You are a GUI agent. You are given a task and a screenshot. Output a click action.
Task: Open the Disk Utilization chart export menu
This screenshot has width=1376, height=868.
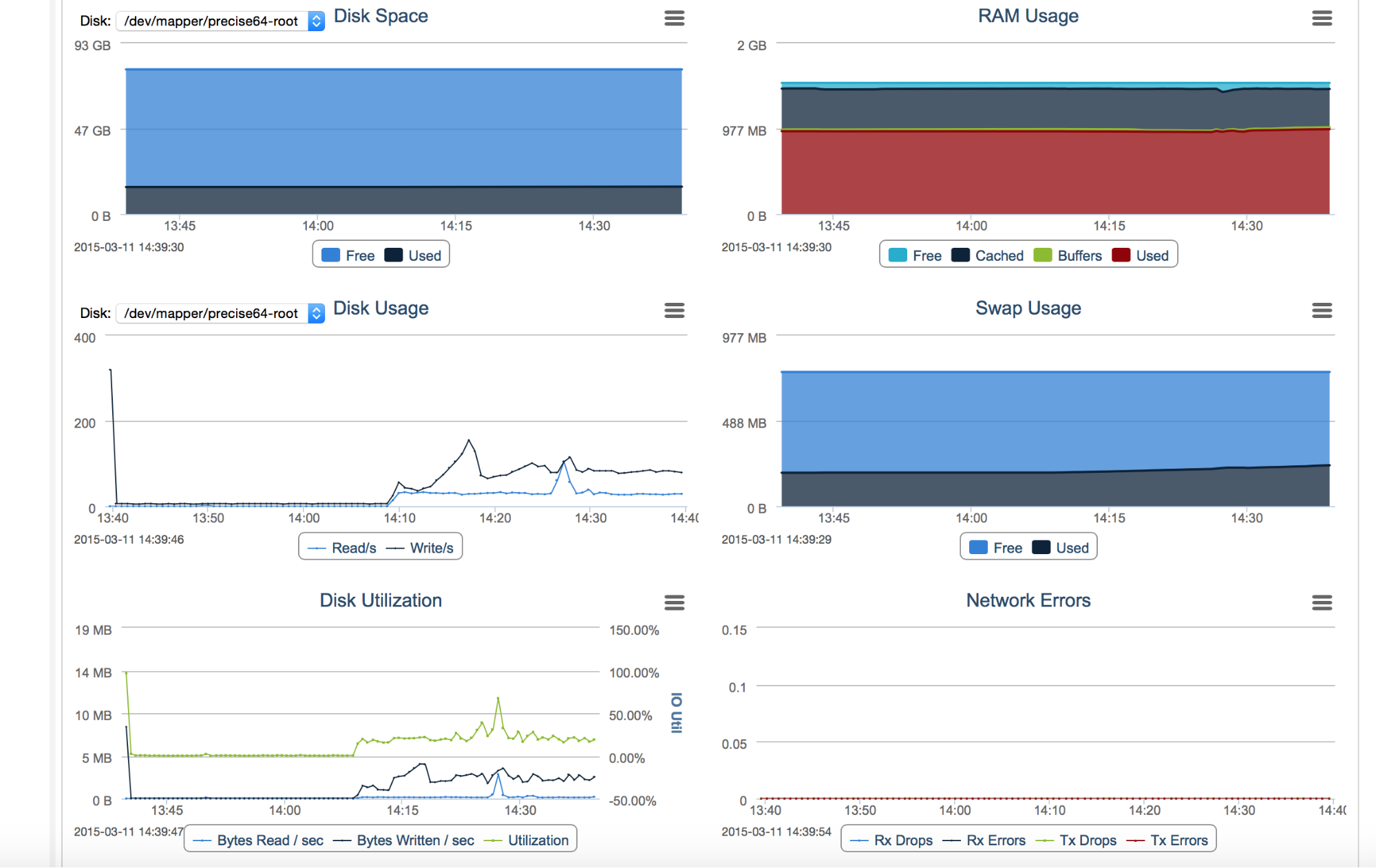675,603
